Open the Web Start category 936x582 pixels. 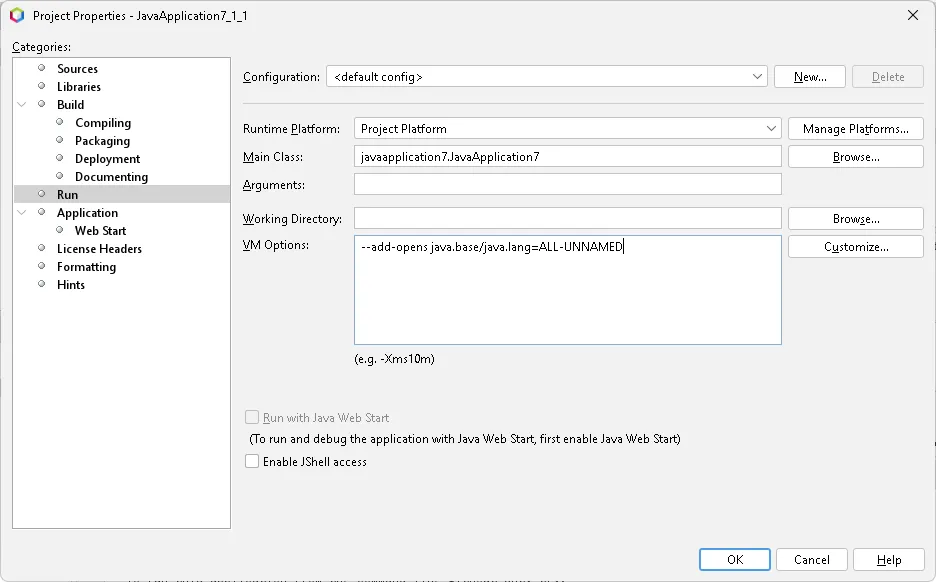100,231
